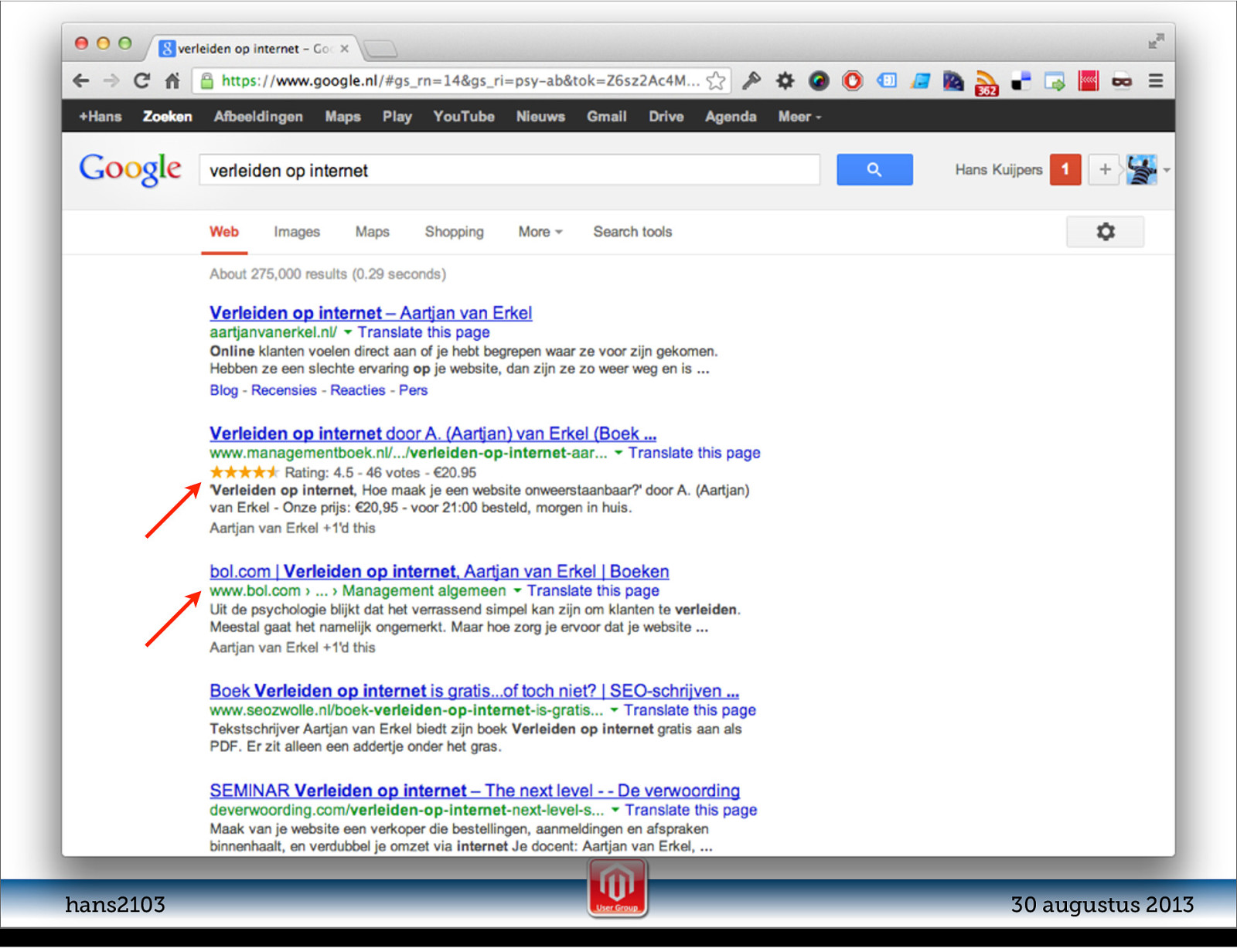This screenshot has height=952, width=1237.
Task: Open the managementboek Verleiden op internet result
Action: click(x=433, y=433)
